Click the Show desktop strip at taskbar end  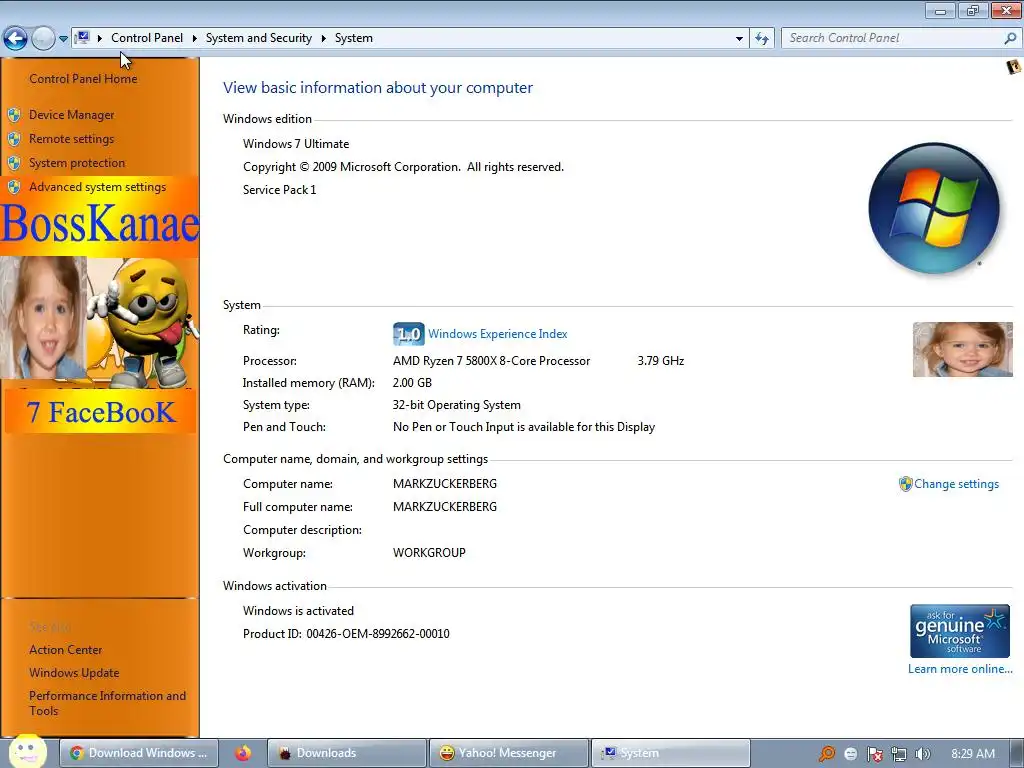click(1017, 753)
